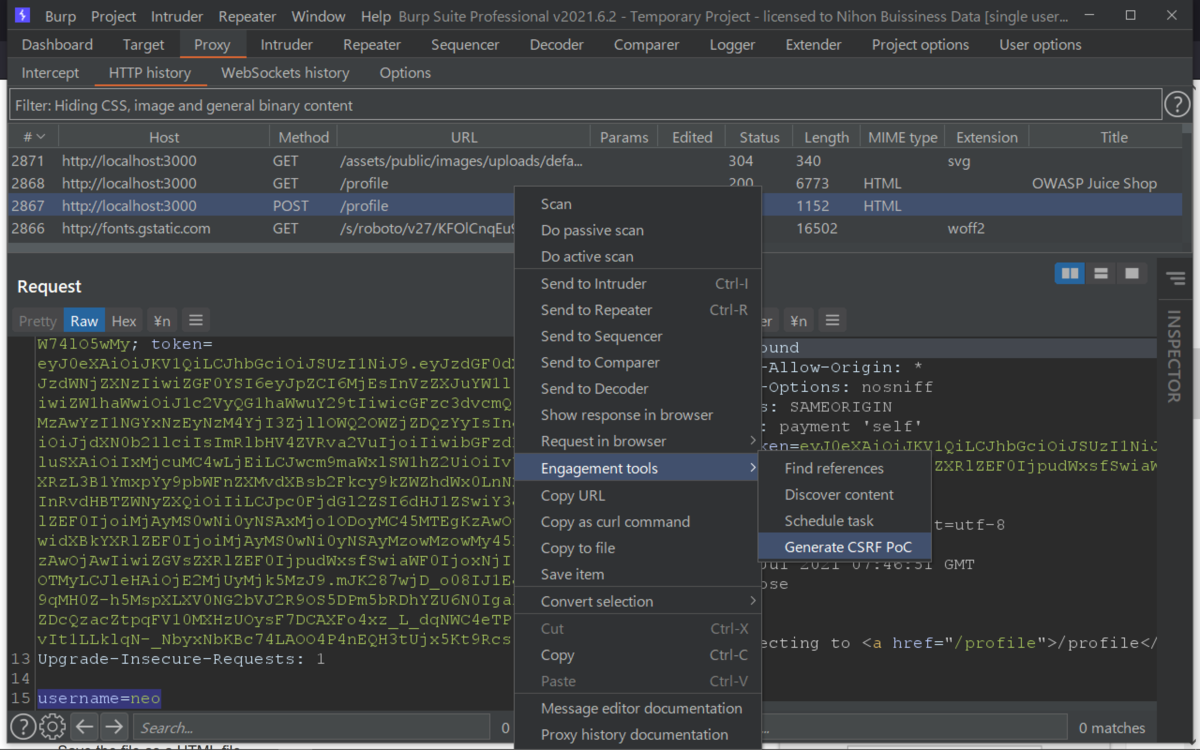This screenshot has width=1200, height=750.
Task: Switch request view to Hex
Action: [x=124, y=321]
